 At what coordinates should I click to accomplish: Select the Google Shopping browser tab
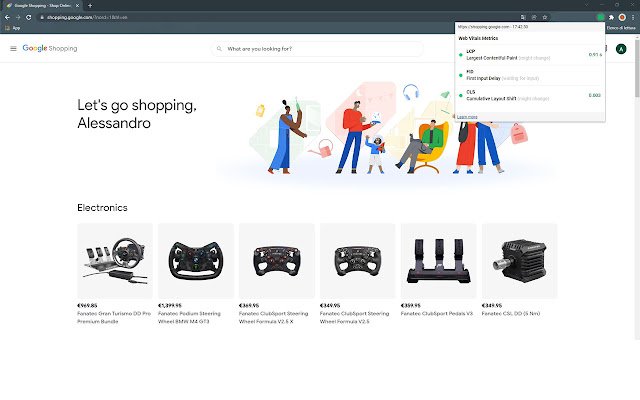[42, 6]
